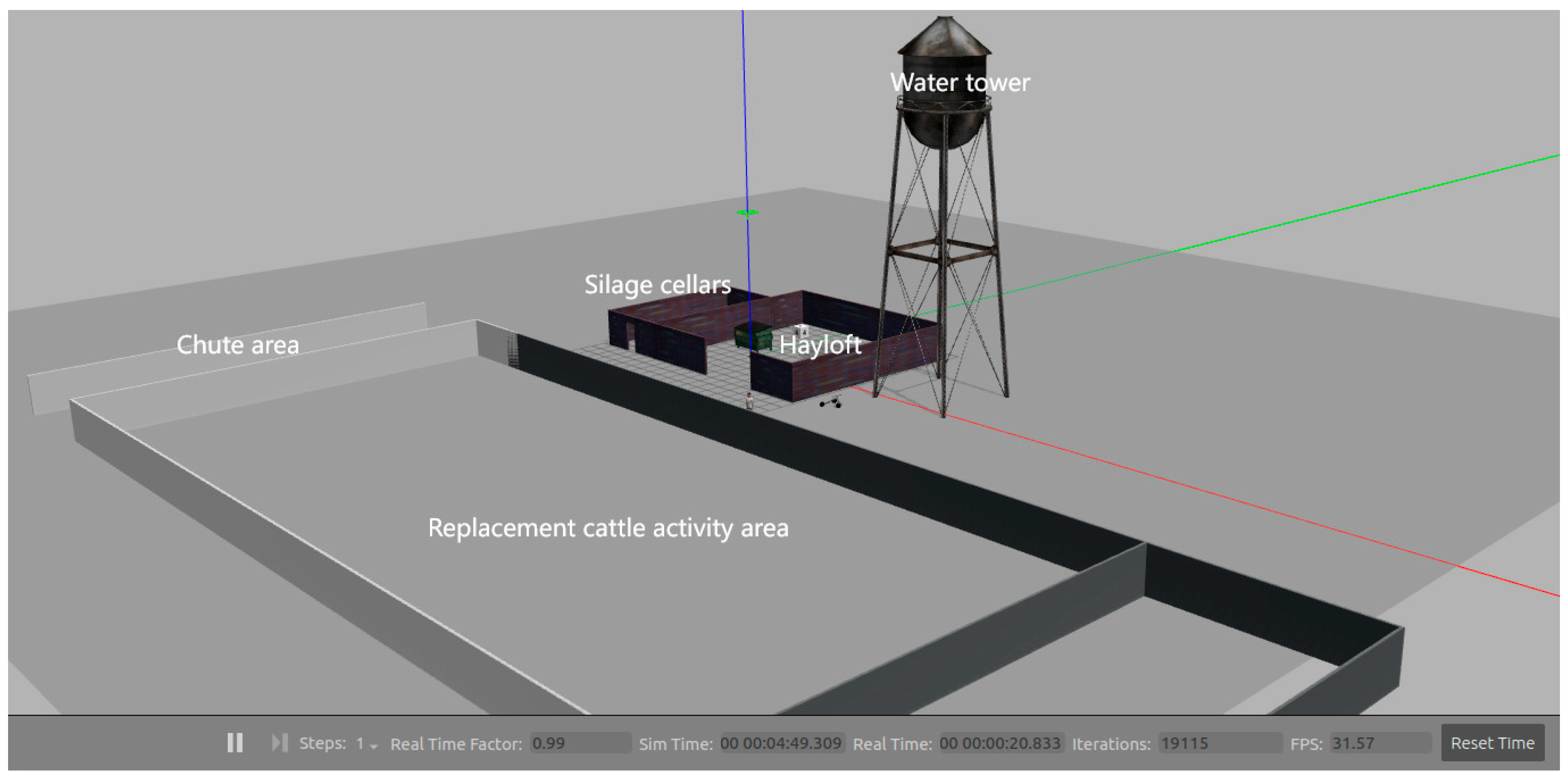
Task: Pause the running simulation
Action: [235, 742]
